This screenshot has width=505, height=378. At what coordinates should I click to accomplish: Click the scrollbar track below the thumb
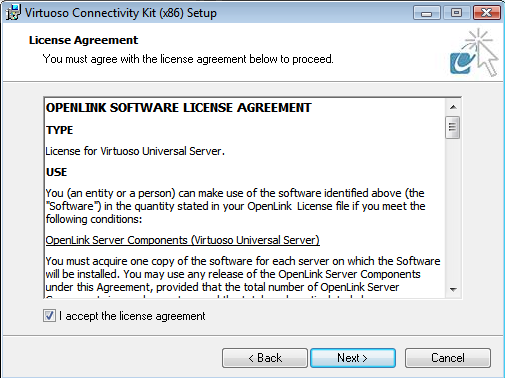pos(453,210)
